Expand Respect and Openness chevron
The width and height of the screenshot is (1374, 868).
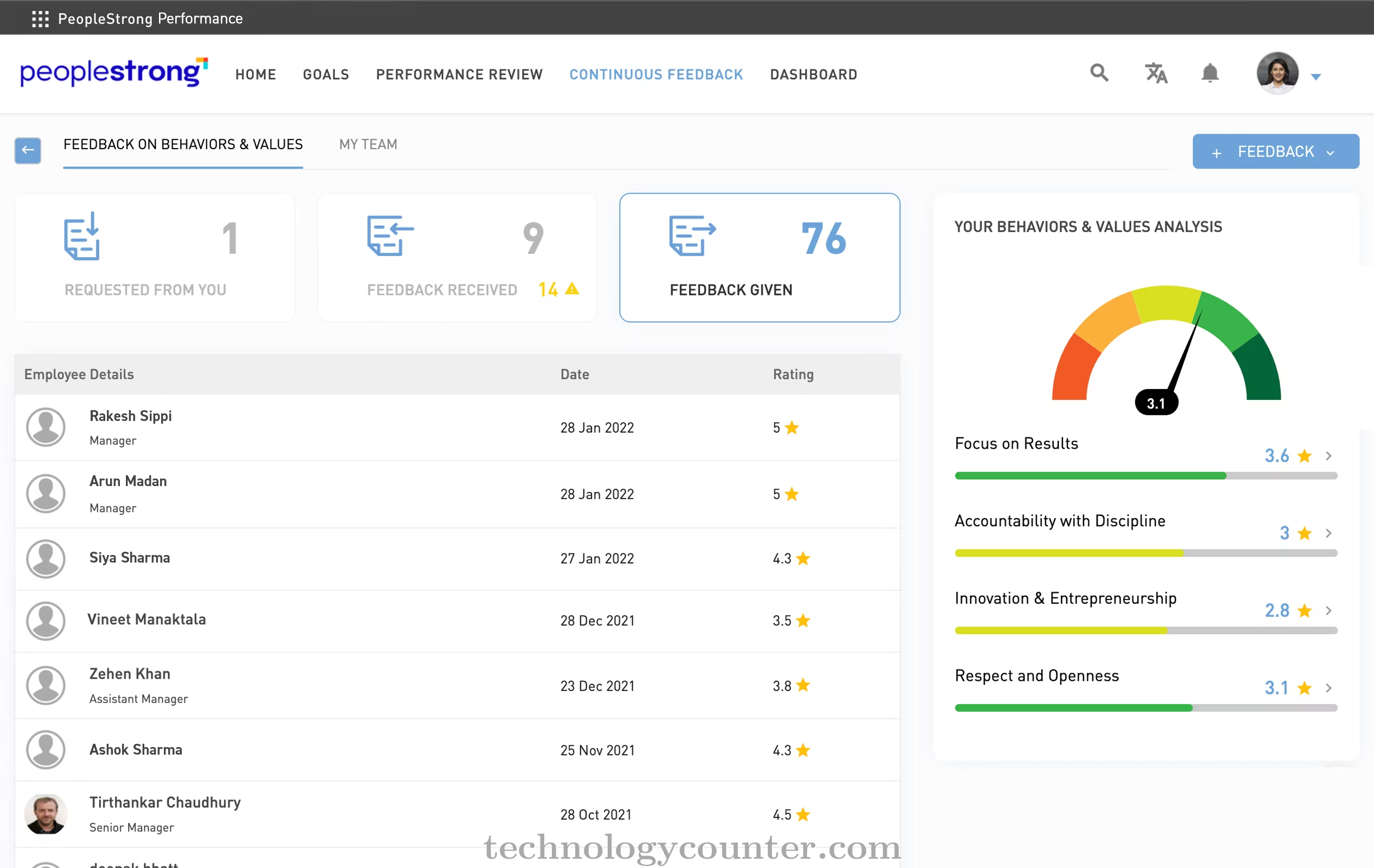pos(1328,688)
